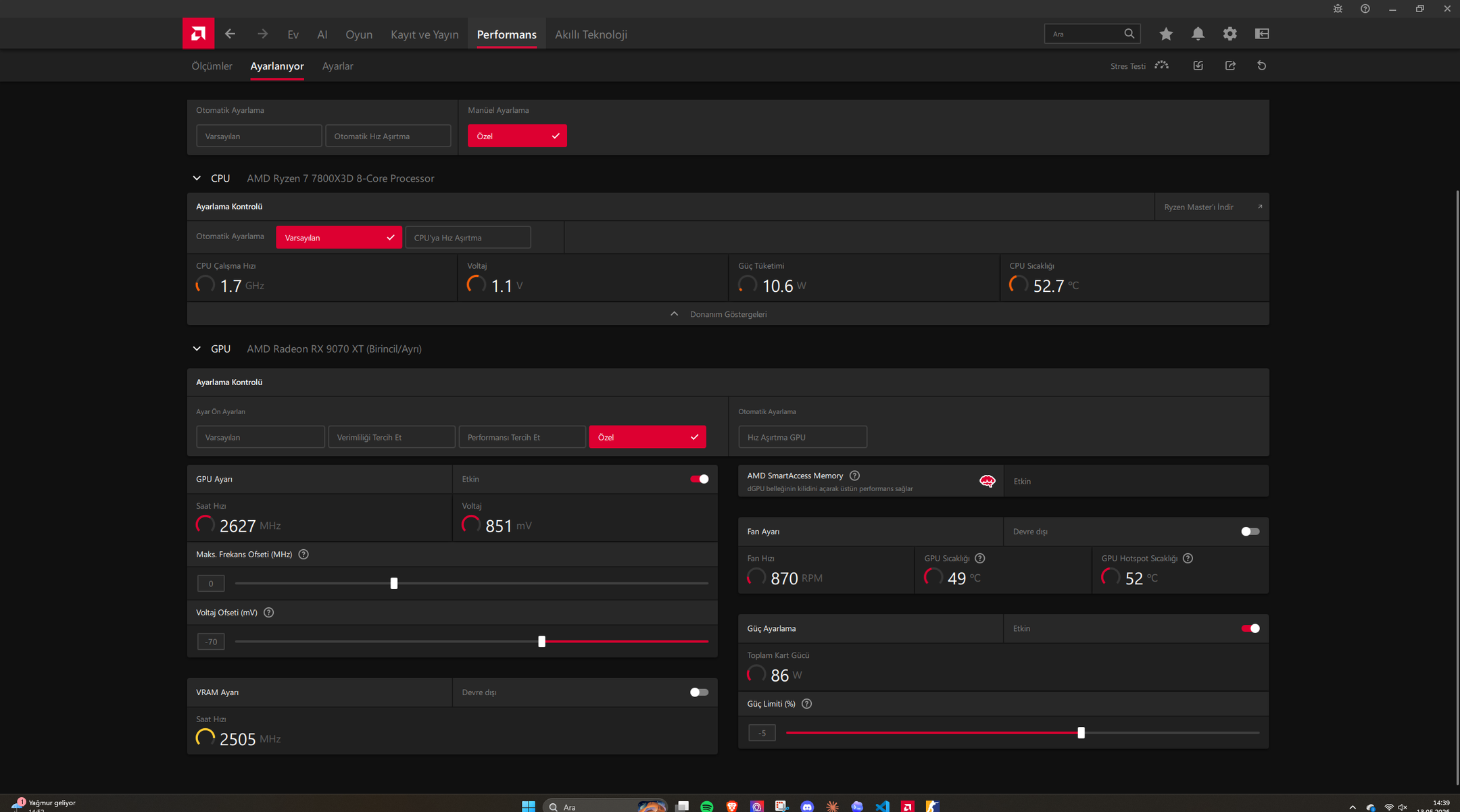Click help icon beside GPU Sıcaklığı

click(980, 559)
